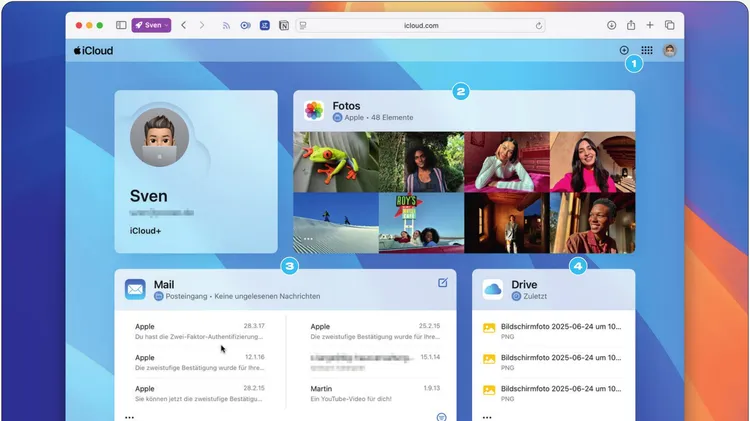Viewport: 750px width, 421px height.
Task: Show the tab overview
Action: click(x=670, y=25)
